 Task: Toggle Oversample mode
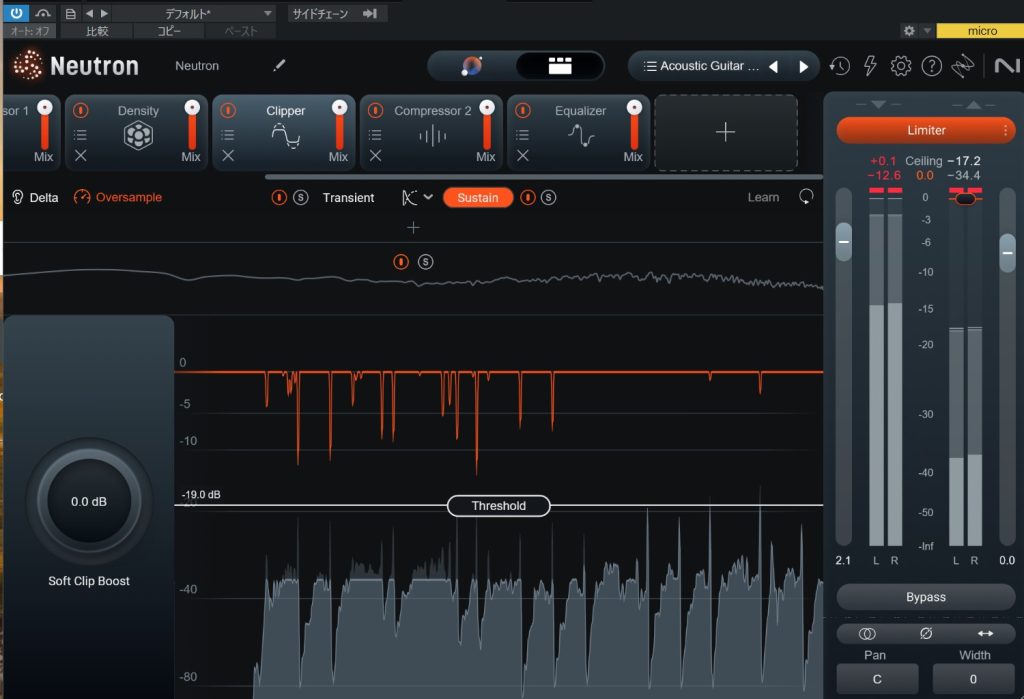(x=118, y=197)
